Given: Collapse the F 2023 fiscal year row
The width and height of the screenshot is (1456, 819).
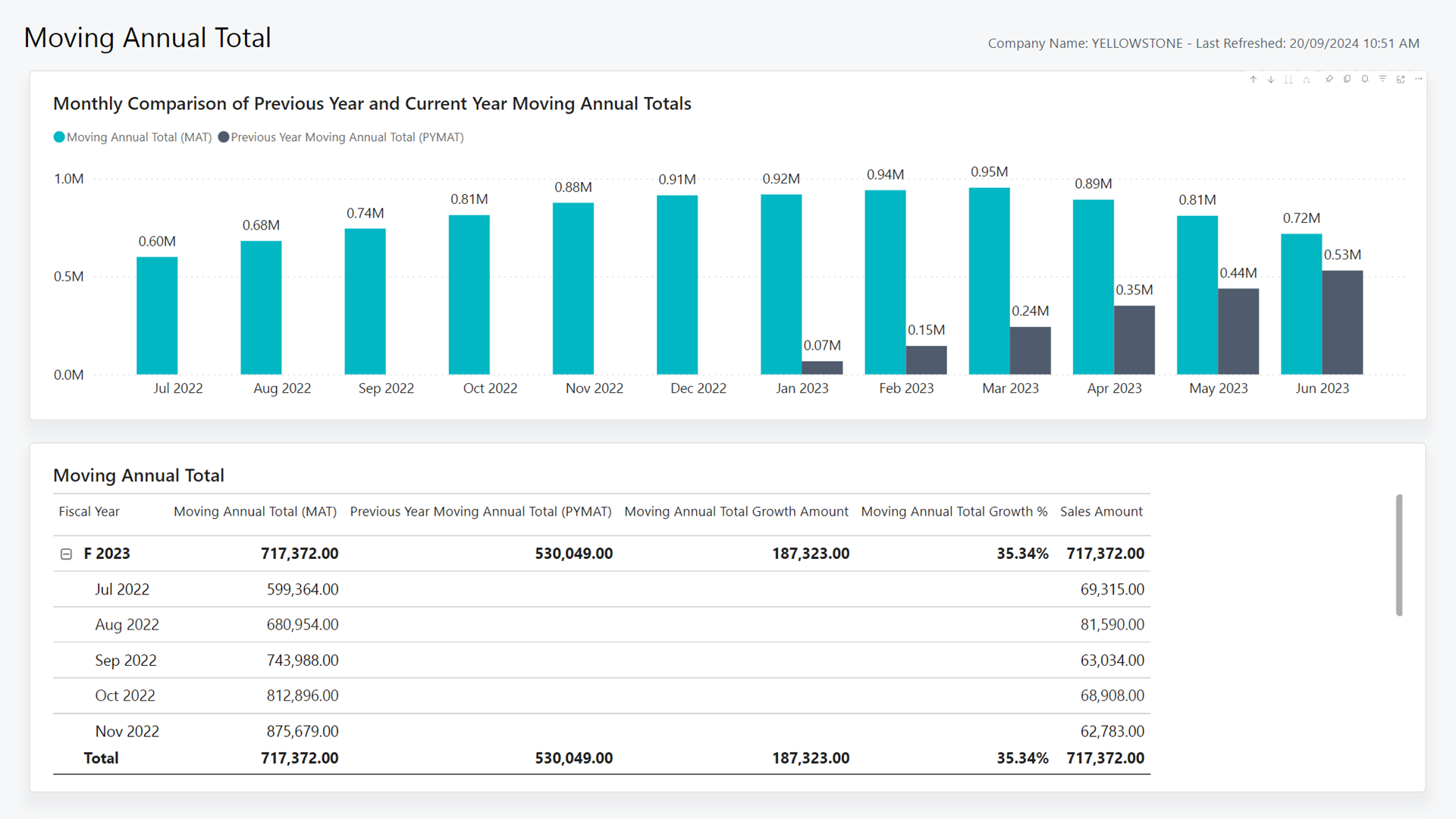Looking at the screenshot, I should coord(66,554).
